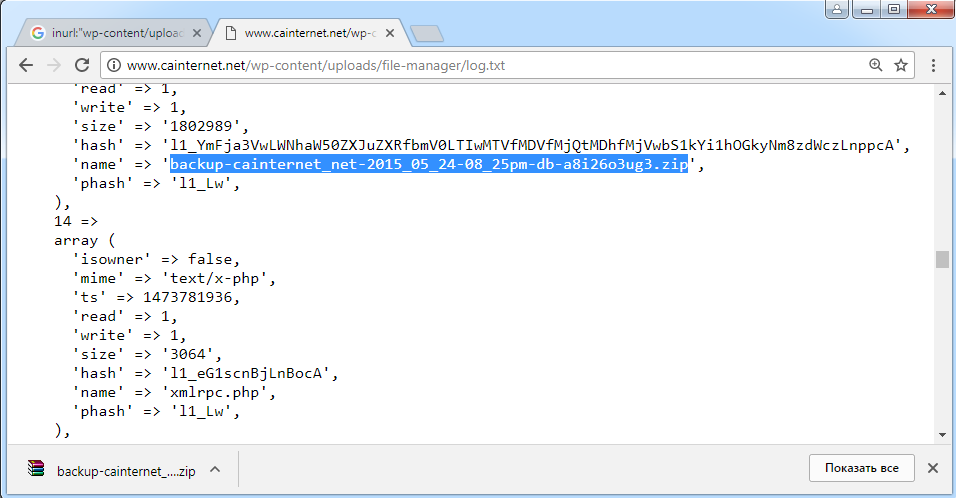Go back to the previous page
The height and width of the screenshot is (498, 956).
pos(26,65)
